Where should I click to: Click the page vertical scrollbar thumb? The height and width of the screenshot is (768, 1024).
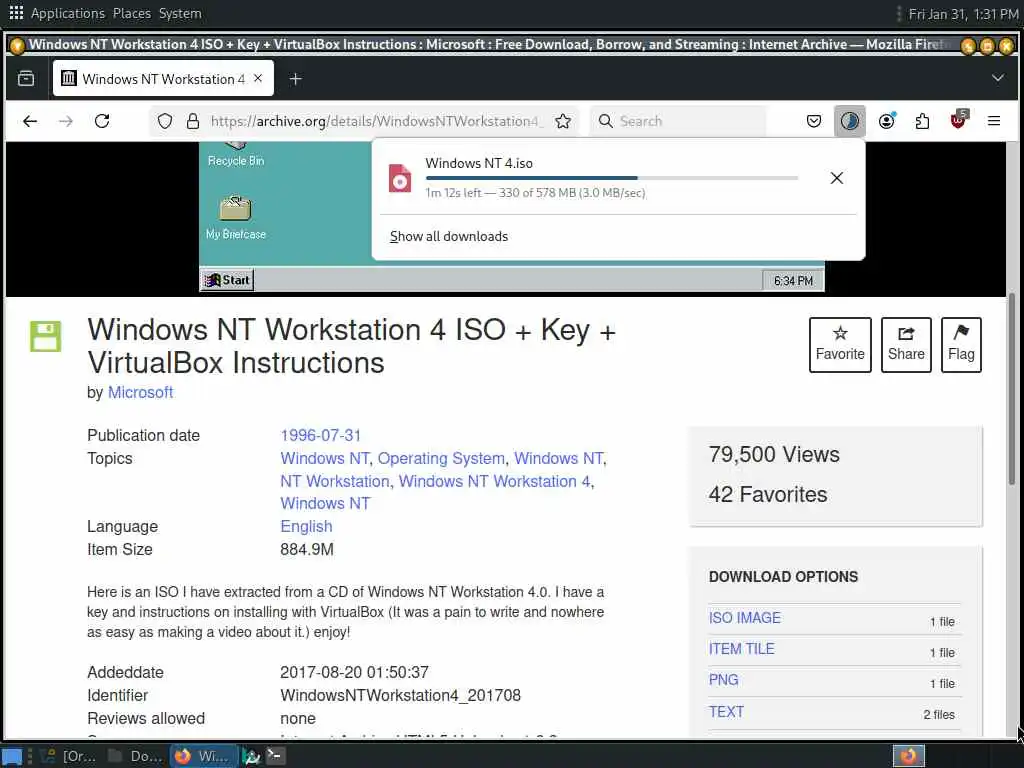pyautogui.click(x=1012, y=389)
